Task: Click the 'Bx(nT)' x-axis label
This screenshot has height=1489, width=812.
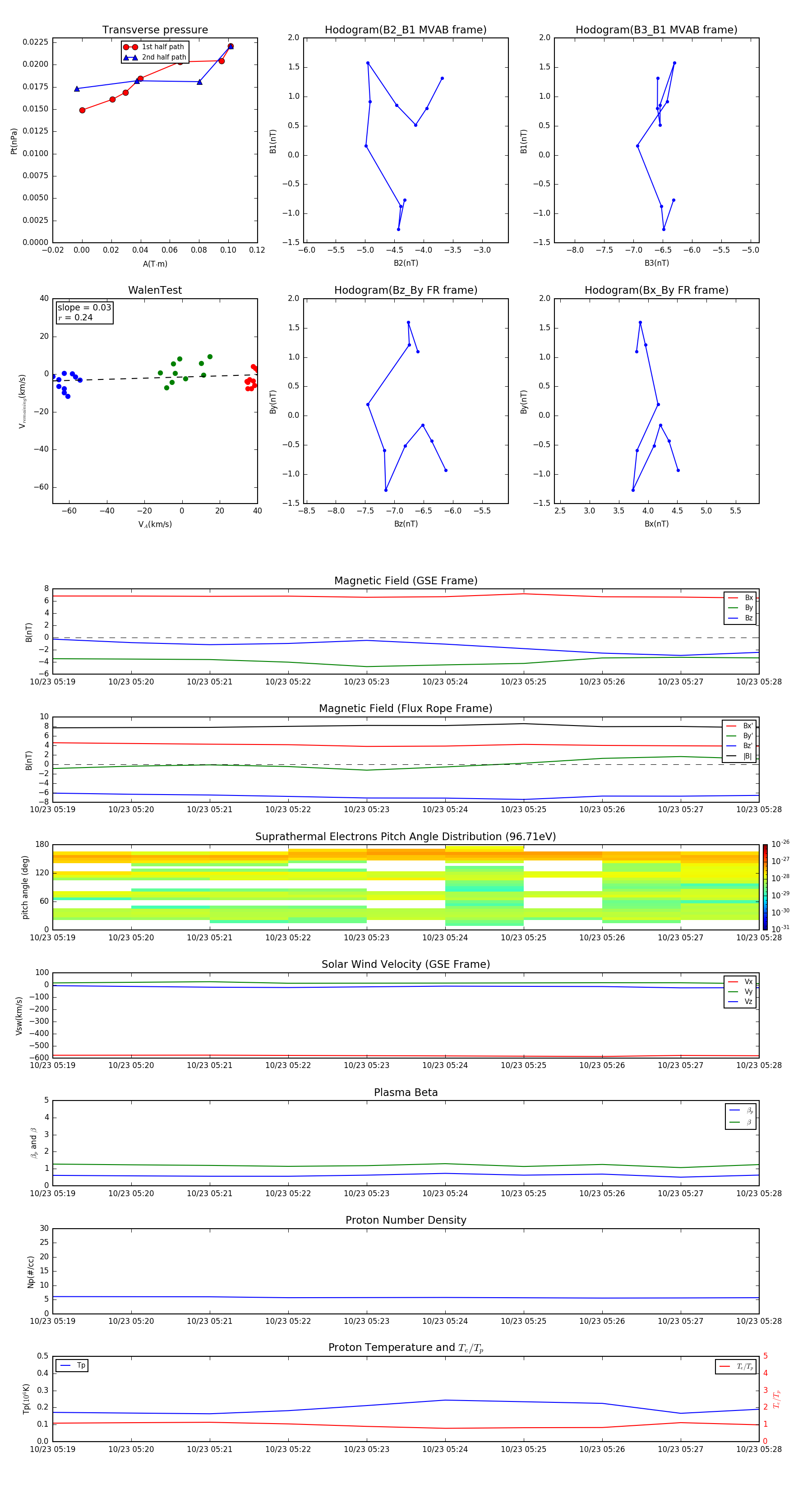Action: pyautogui.click(x=656, y=524)
